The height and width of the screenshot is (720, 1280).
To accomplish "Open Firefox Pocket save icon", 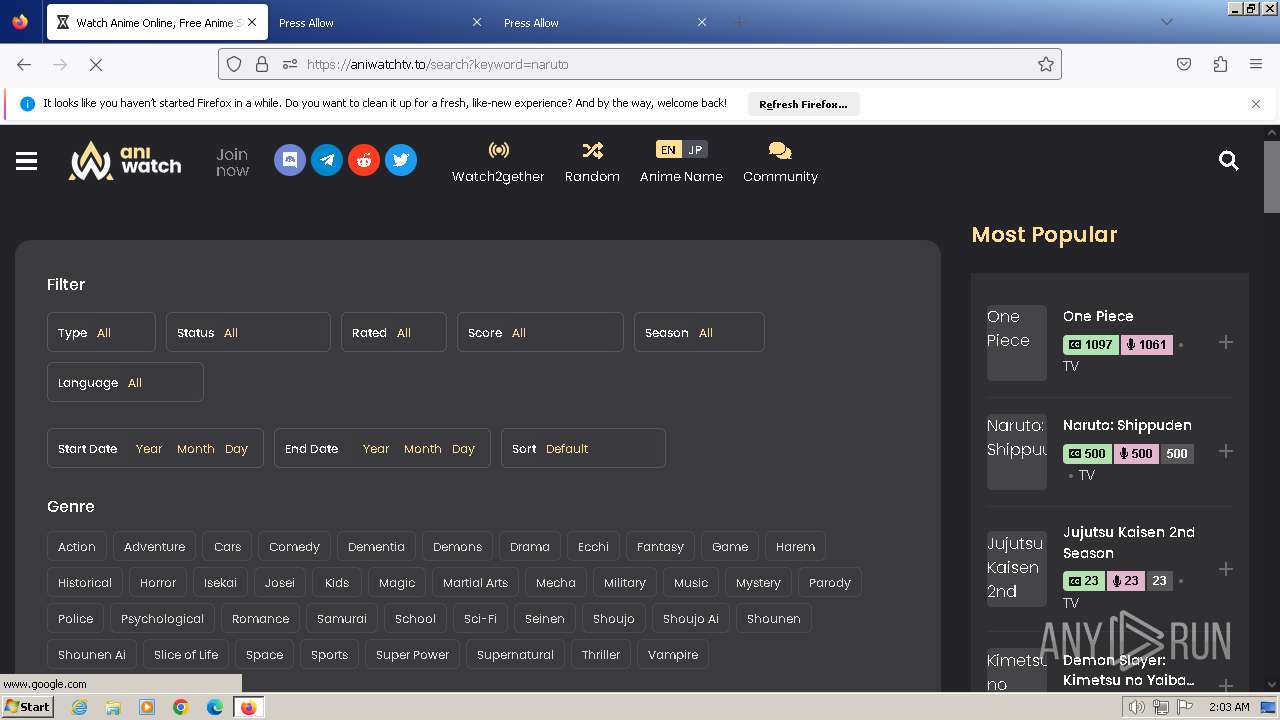I will click(1184, 64).
